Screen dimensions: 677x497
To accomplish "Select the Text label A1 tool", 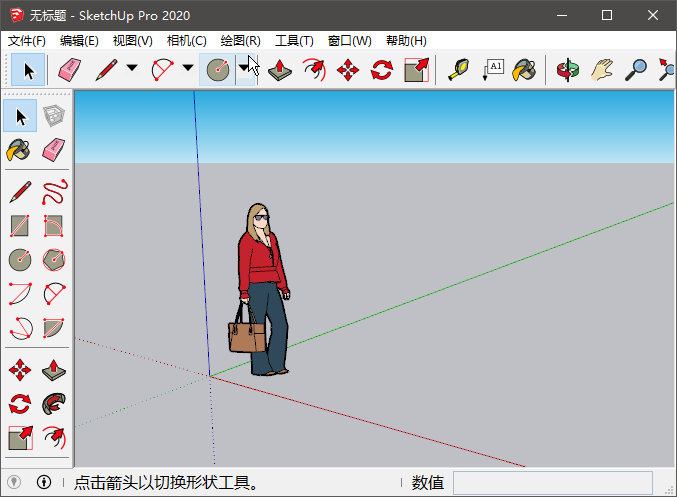I will 493,70.
